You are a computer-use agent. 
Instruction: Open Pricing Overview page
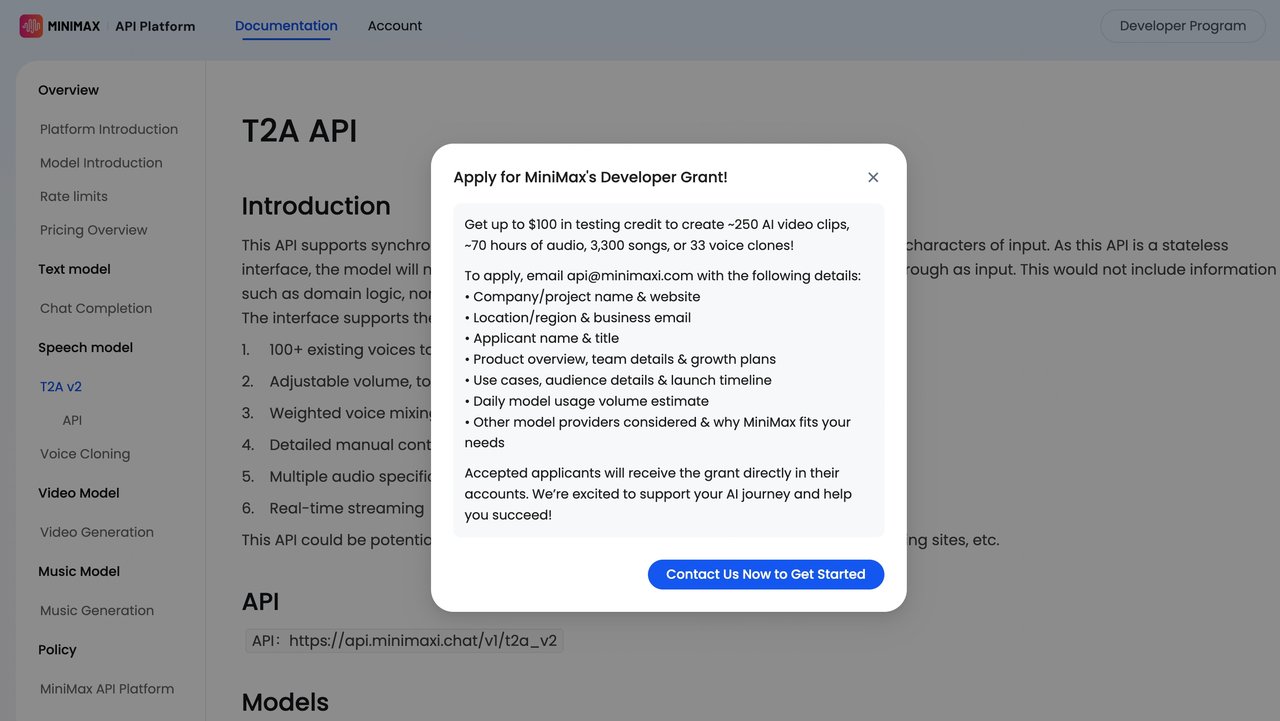click(x=94, y=230)
